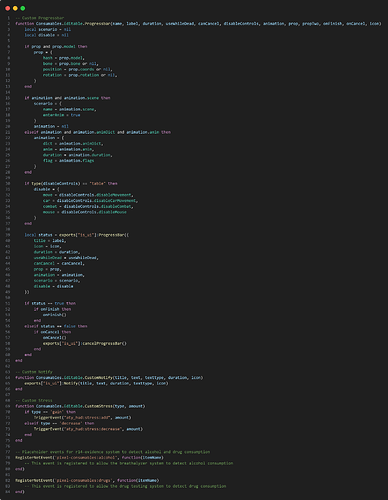Click the yellow minimize window dot

[15, 8]
